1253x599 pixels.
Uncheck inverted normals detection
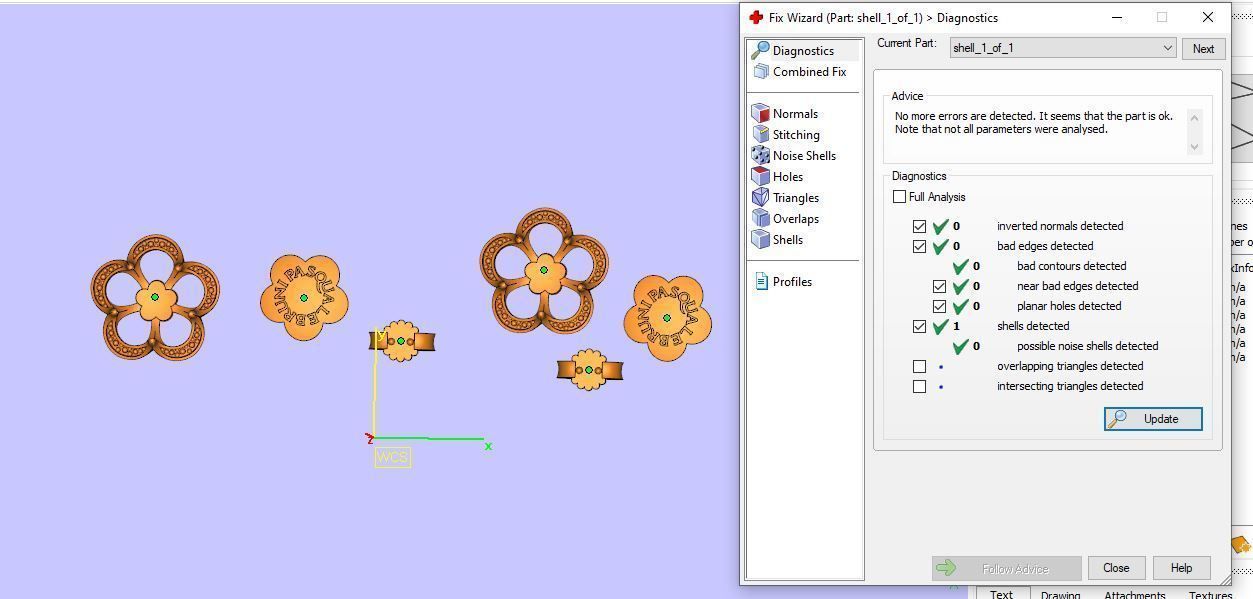click(x=919, y=226)
